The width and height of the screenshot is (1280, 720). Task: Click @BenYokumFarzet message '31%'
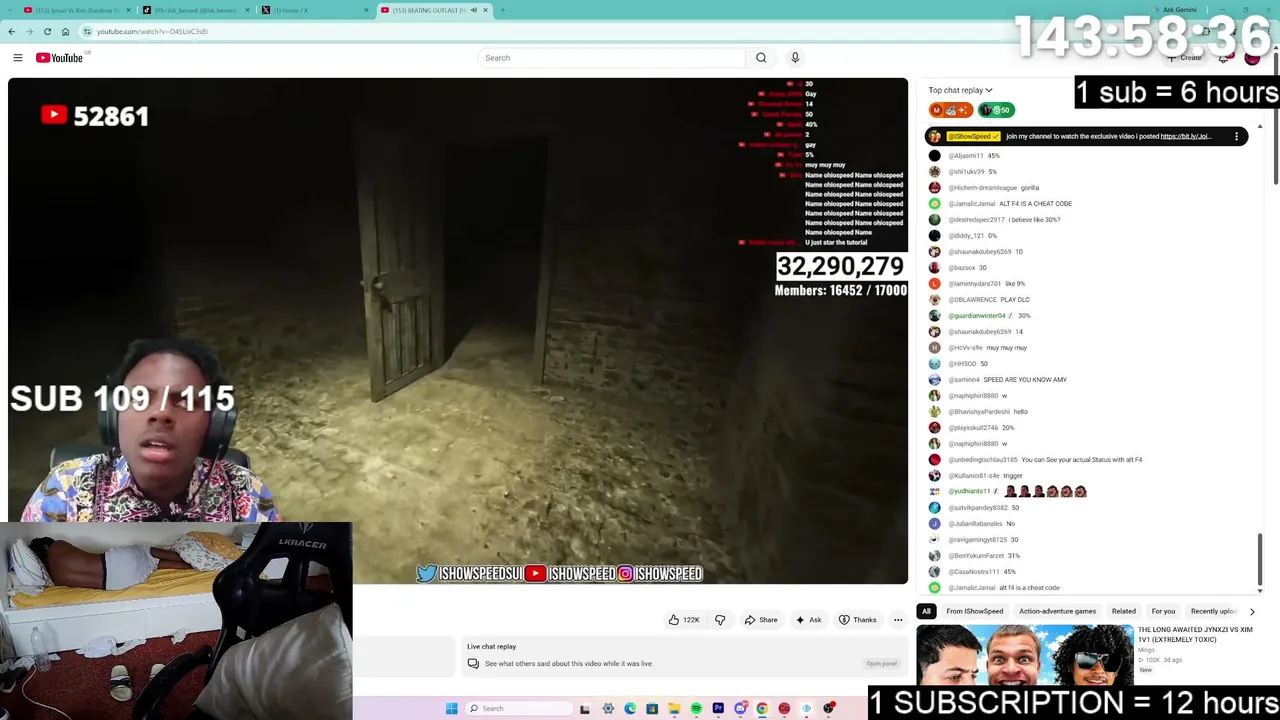click(x=1014, y=556)
